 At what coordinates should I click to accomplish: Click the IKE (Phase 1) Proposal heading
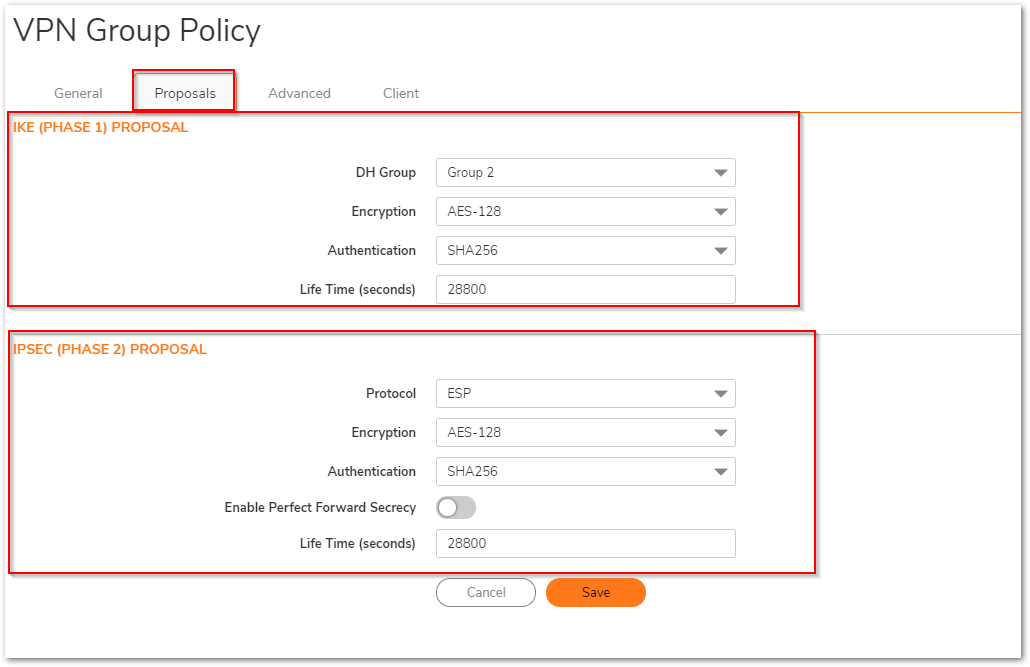tap(100, 128)
